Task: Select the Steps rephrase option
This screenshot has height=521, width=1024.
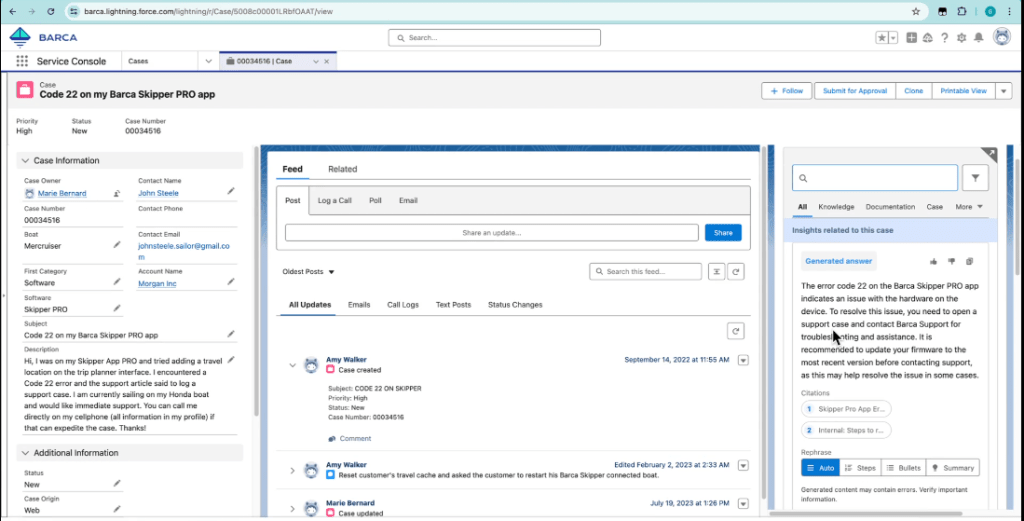Action: pyautogui.click(x=860, y=467)
